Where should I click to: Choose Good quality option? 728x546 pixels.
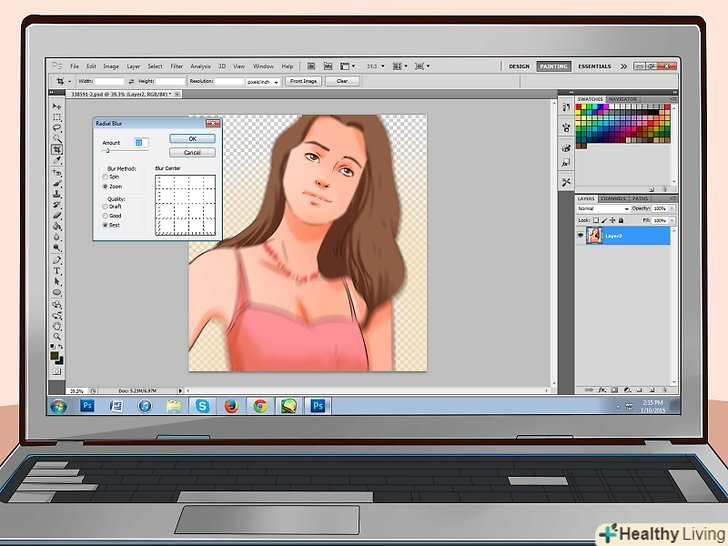104,216
